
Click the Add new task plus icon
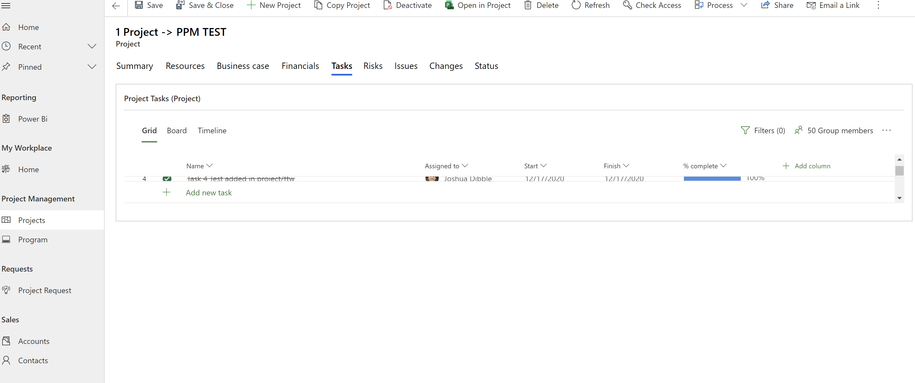166,192
